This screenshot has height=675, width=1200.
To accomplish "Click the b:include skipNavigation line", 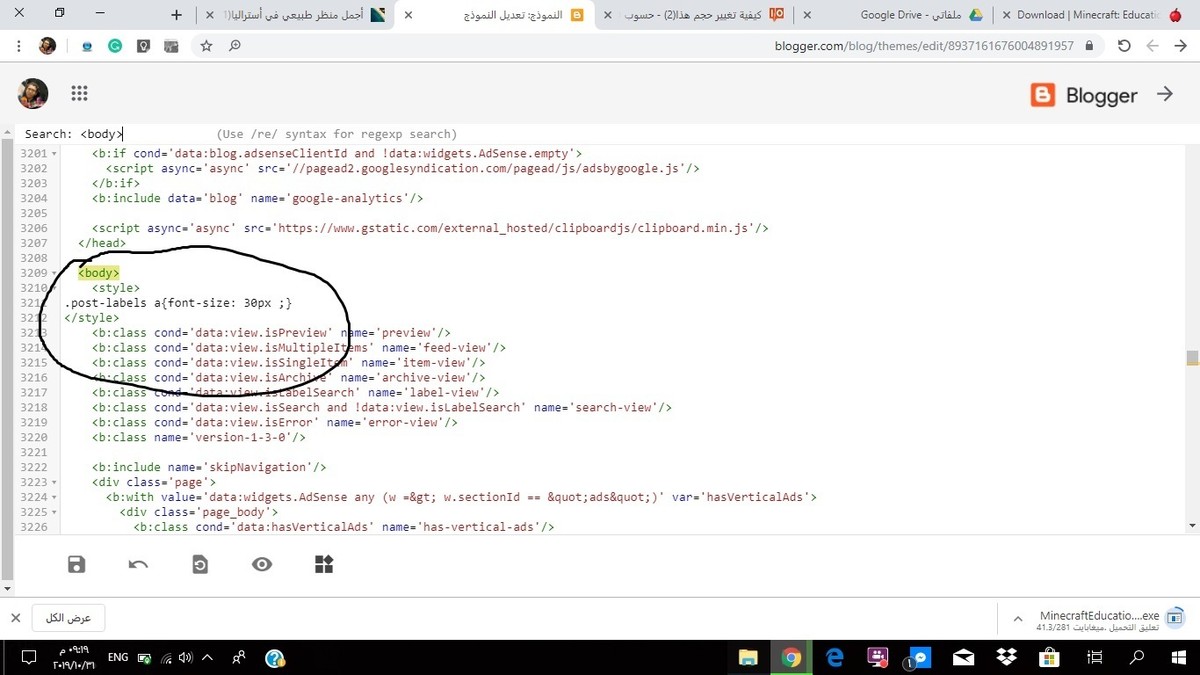I will click(210, 467).
